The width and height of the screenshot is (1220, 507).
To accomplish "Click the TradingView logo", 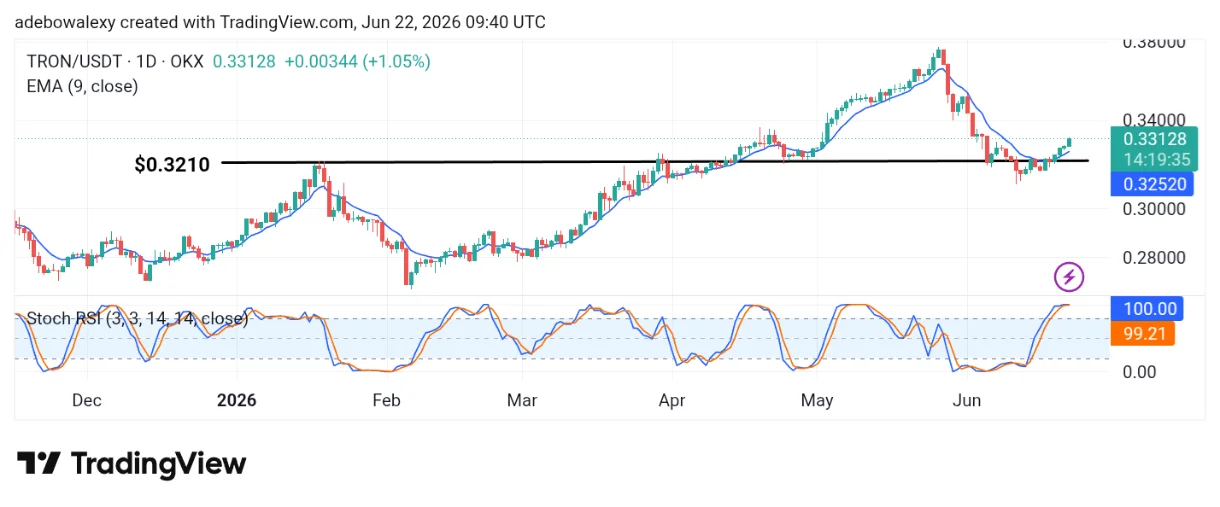I will tap(131, 464).
